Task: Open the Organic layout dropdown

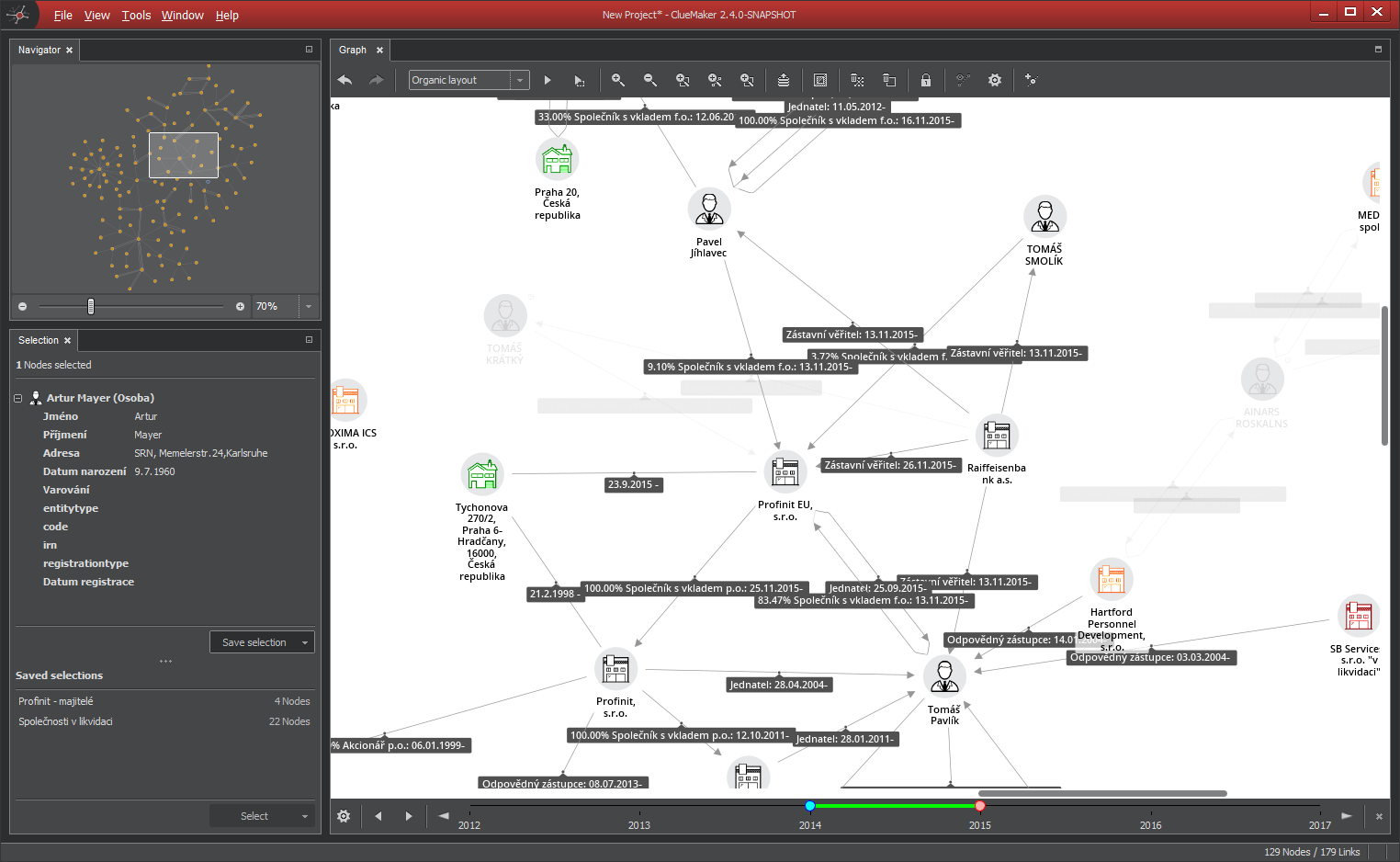Action: pyautogui.click(x=520, y=80)
